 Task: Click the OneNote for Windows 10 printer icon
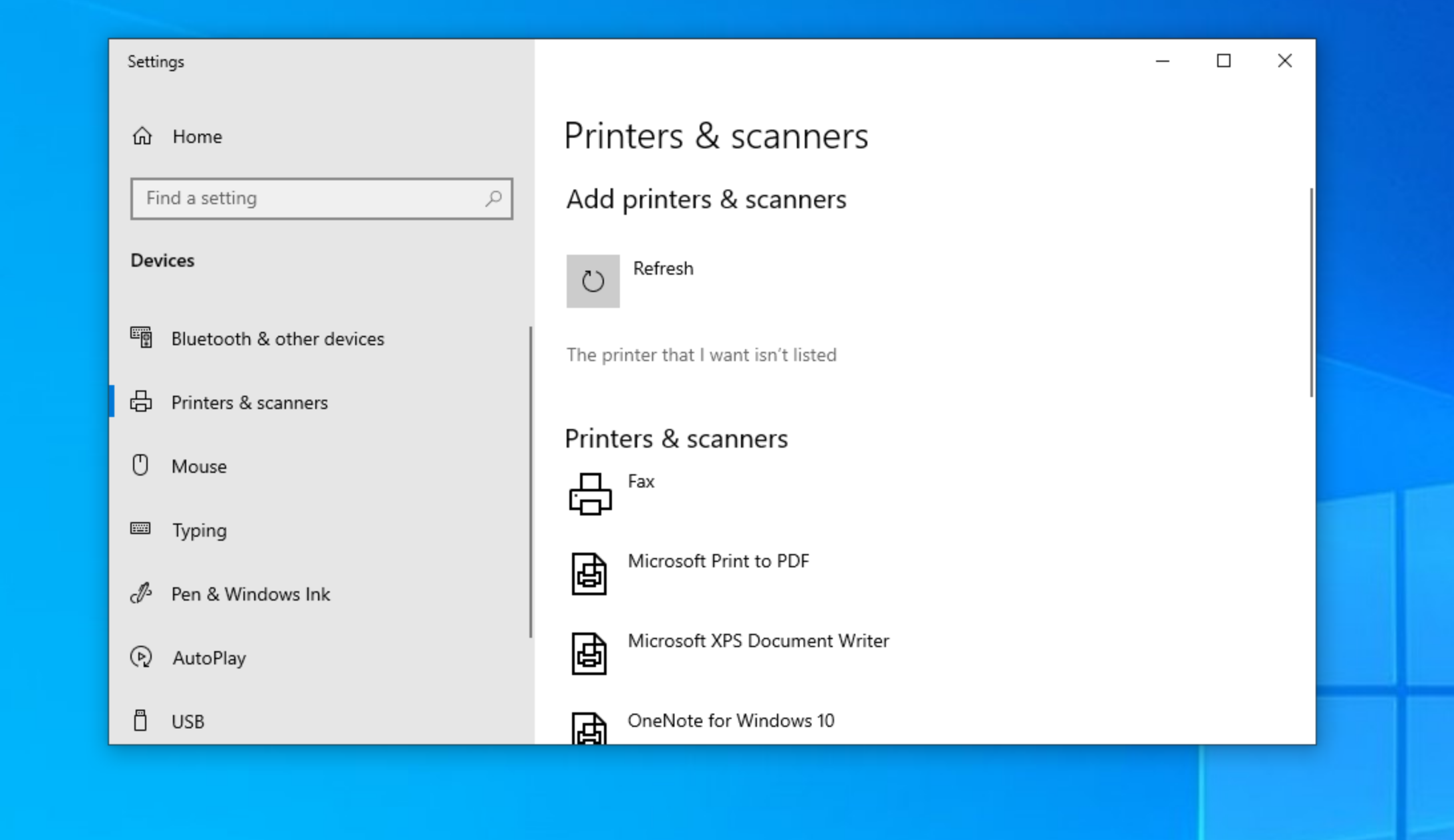(x=589, y=728)
